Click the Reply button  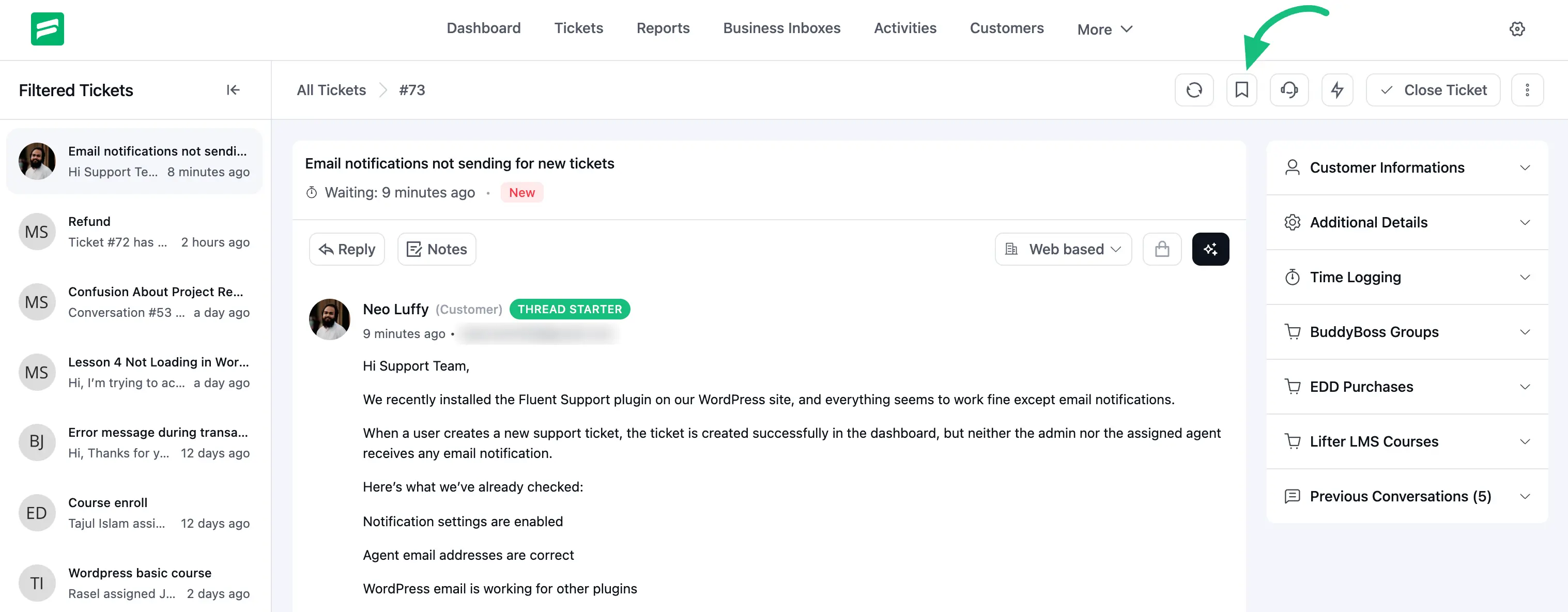point(347,249)
